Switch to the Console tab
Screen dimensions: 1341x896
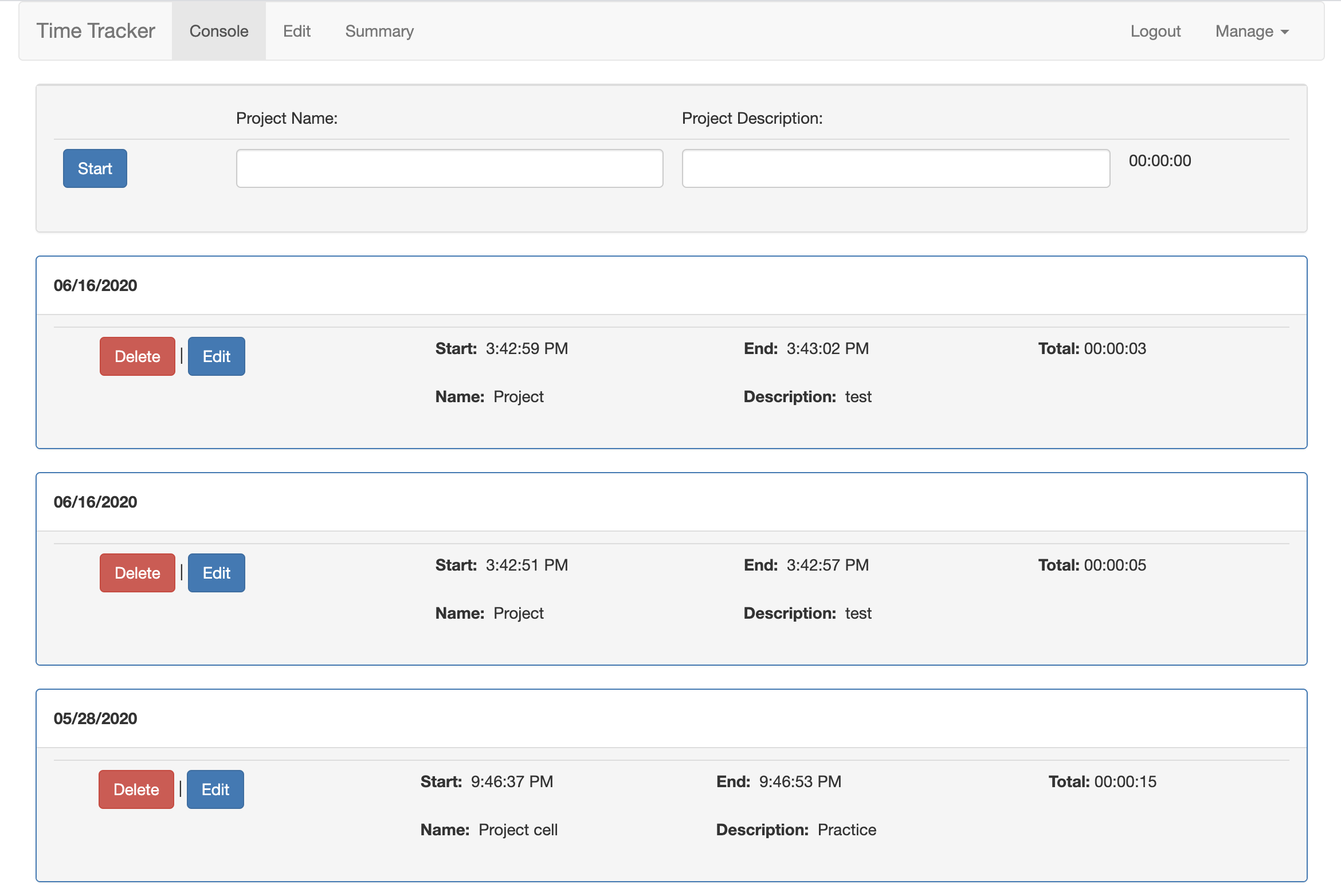click(x=219, y=31)
